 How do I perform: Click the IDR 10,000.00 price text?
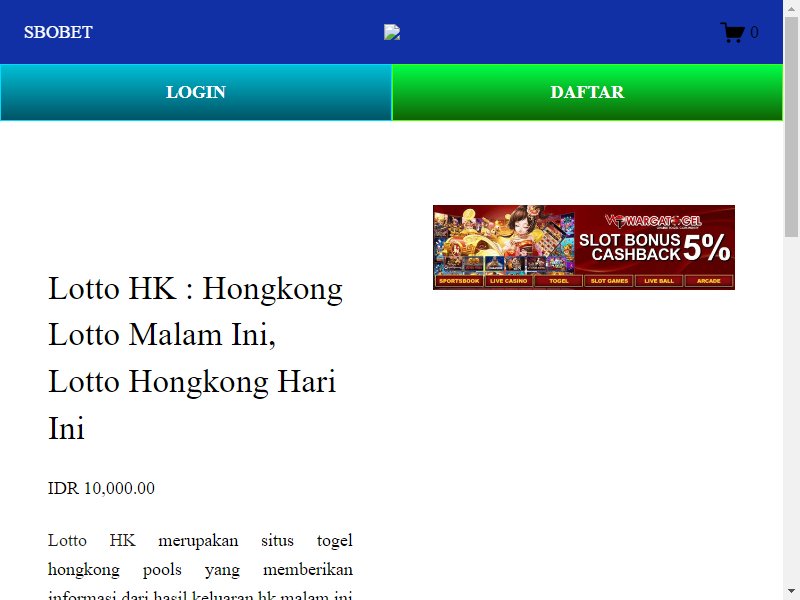coord(101,488)
